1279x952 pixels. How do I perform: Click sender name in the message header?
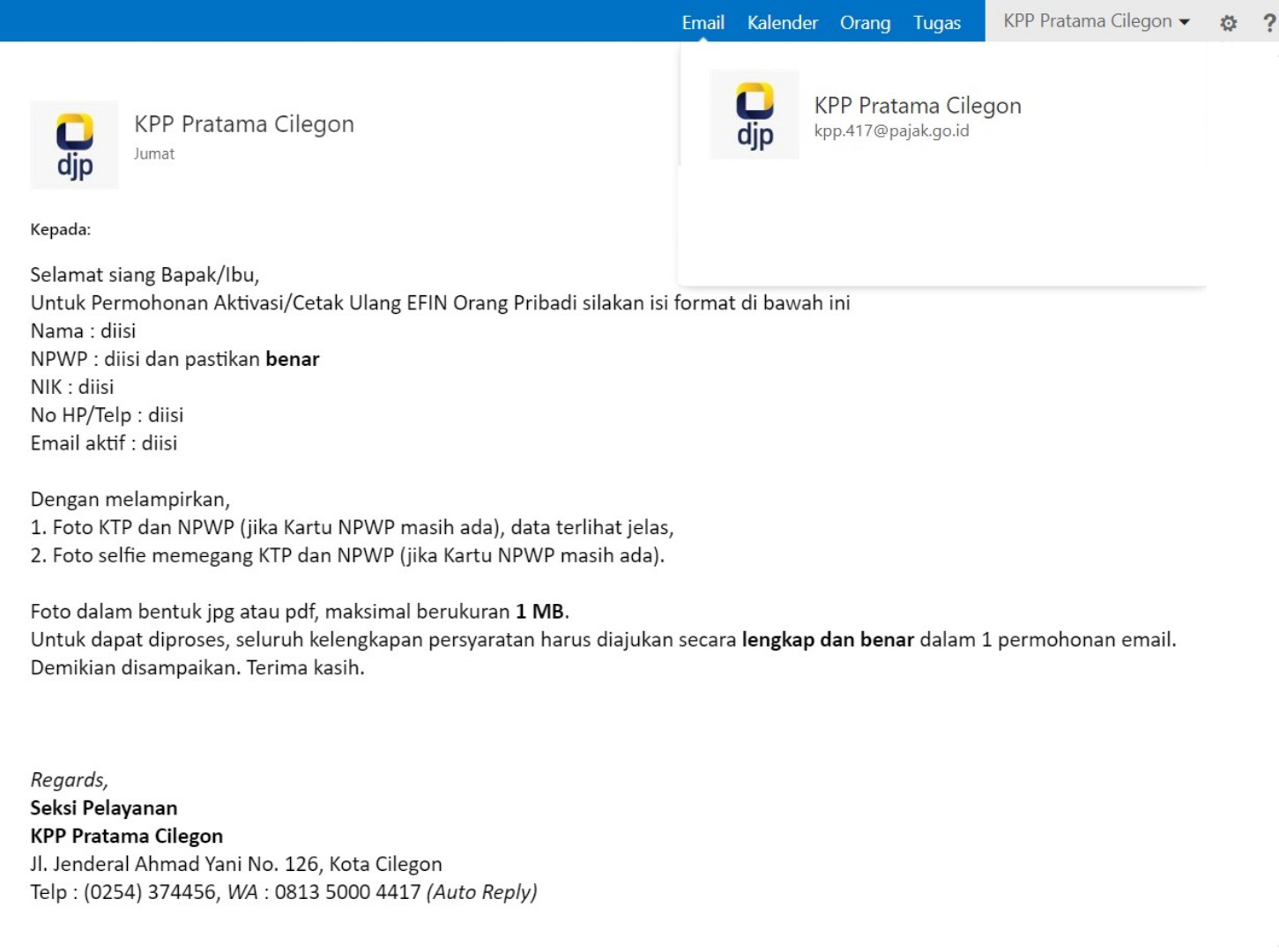pos(243,124)
